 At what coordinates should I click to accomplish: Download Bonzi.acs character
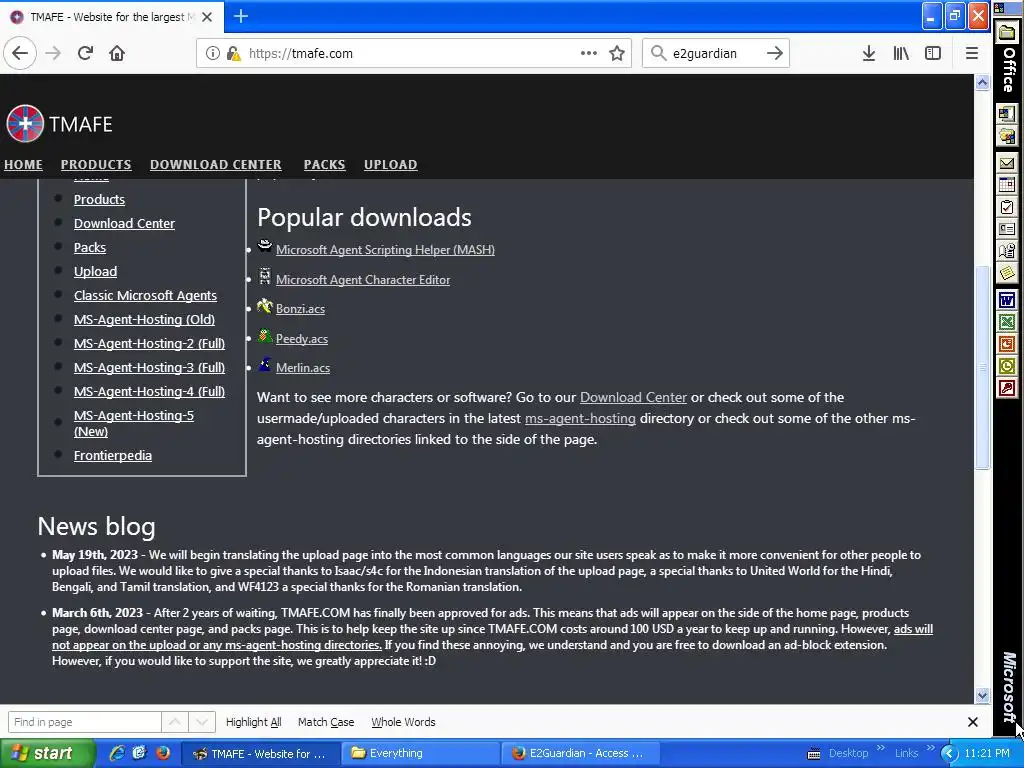point(300,309)
